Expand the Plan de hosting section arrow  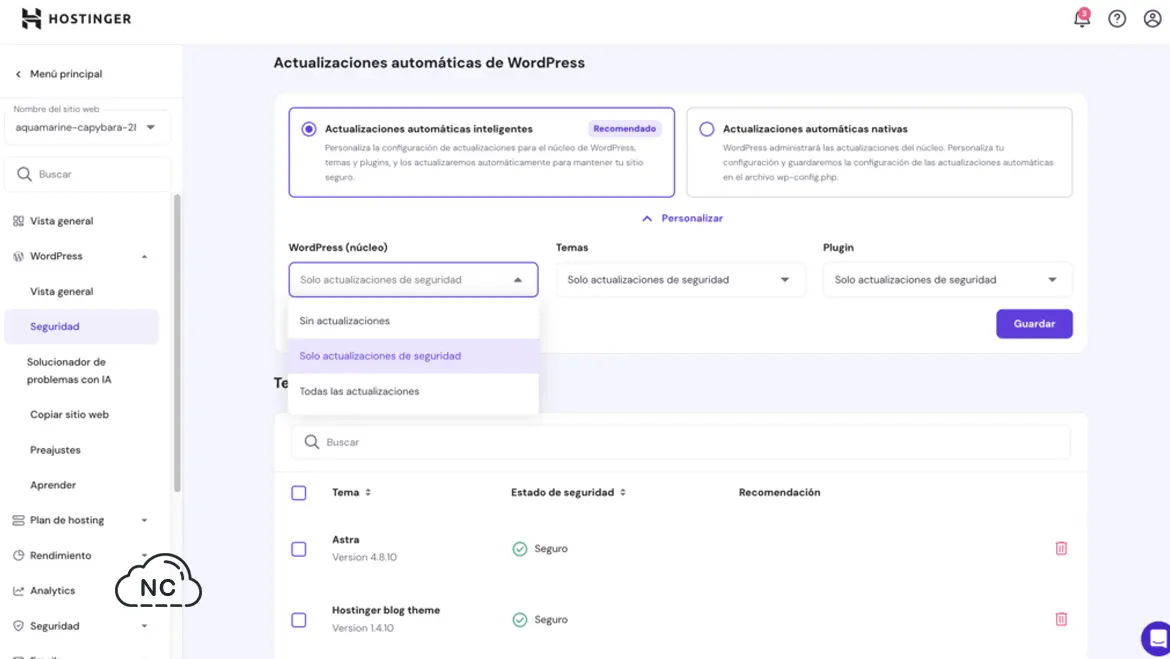144,520
